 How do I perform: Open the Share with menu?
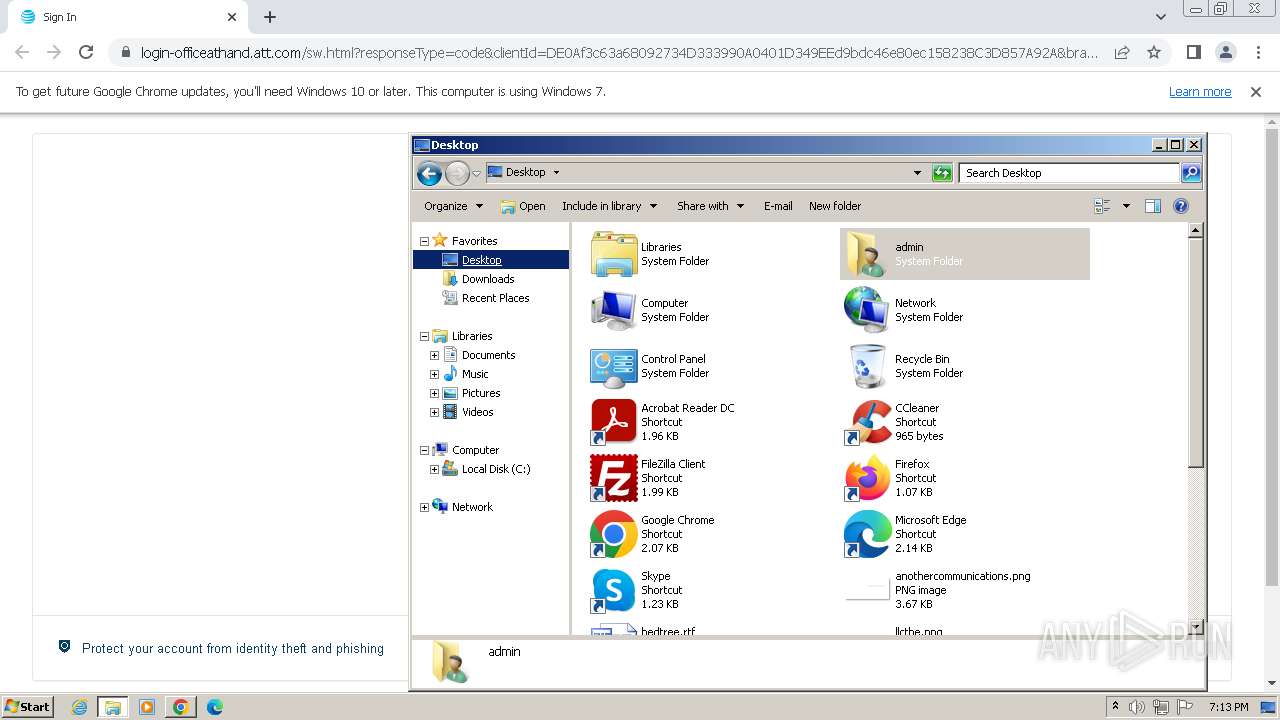[710, 206]
